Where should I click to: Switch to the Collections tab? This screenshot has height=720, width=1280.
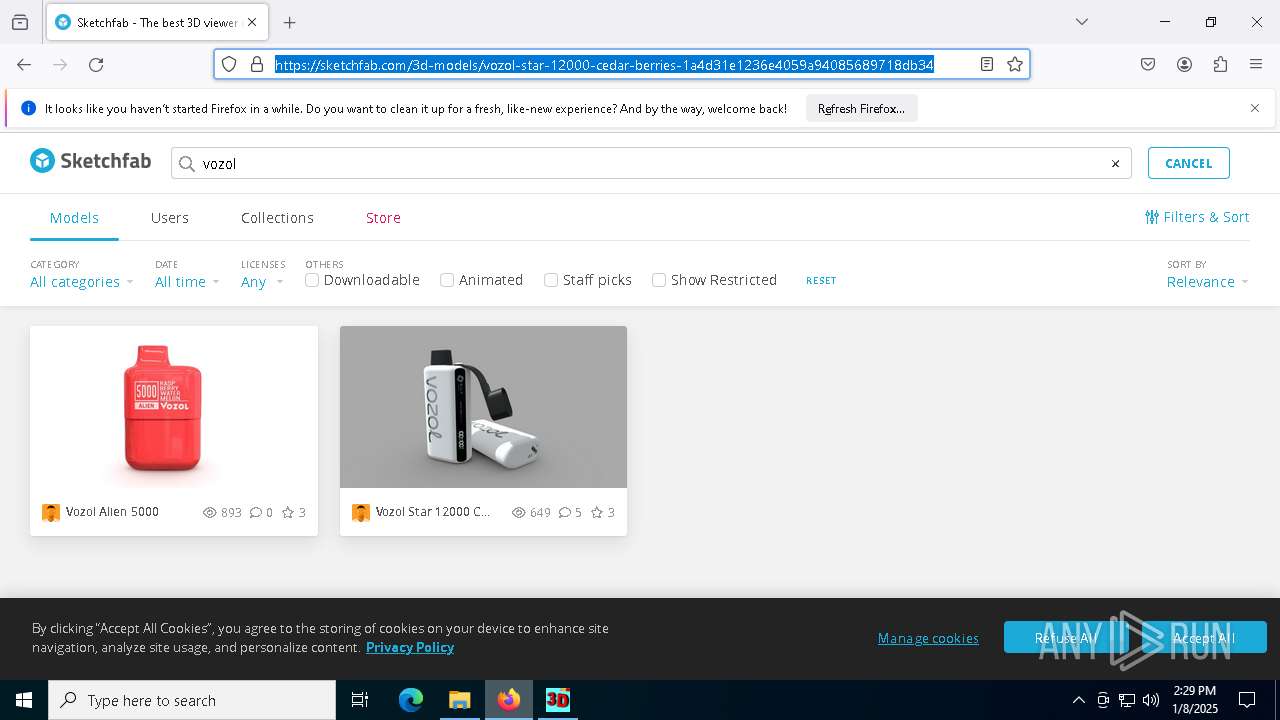click(x=277, y=218)
